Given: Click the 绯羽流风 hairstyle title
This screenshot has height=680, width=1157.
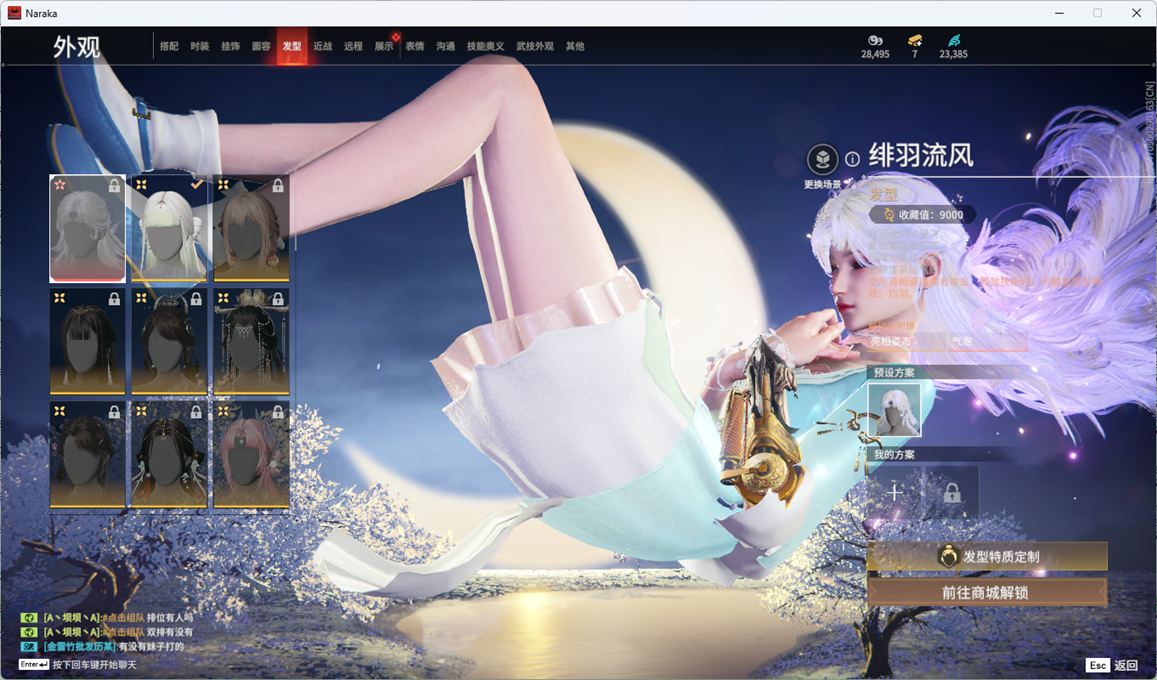Looking at the screenshot, I should (x=921, y=156).
